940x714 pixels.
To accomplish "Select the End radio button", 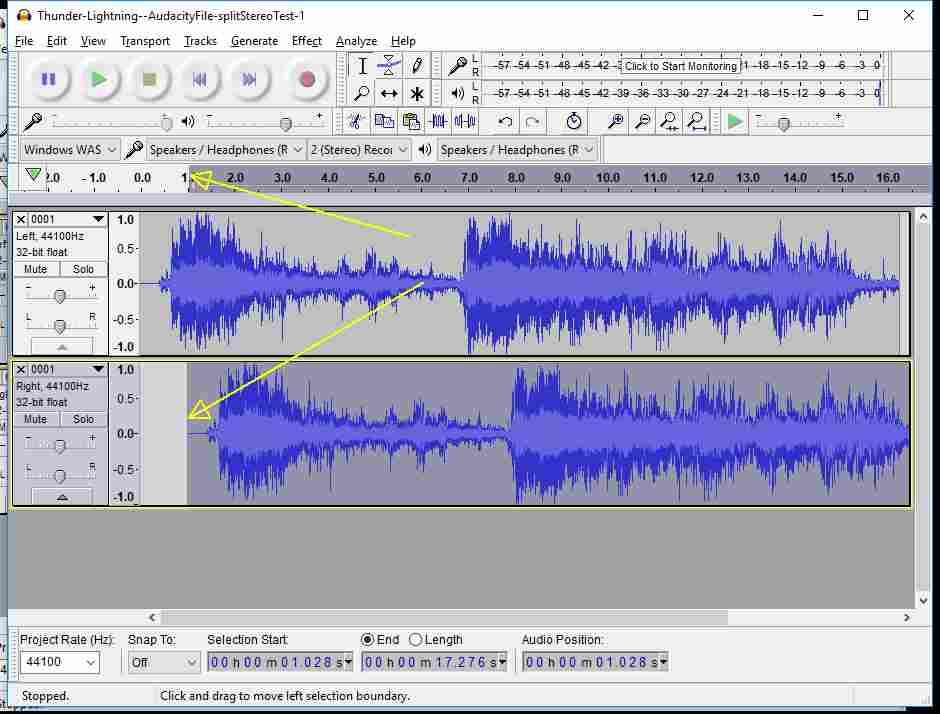I will pyautogui.click(x=367, y=640).
